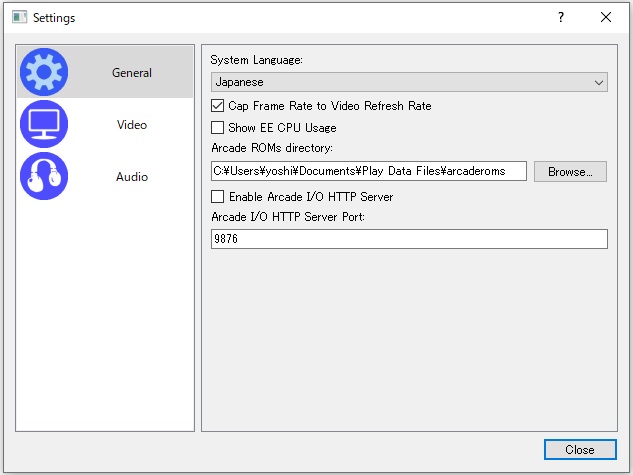Switch to the General text label
Viewport: 633px width, 475px height.
point(132,73)
